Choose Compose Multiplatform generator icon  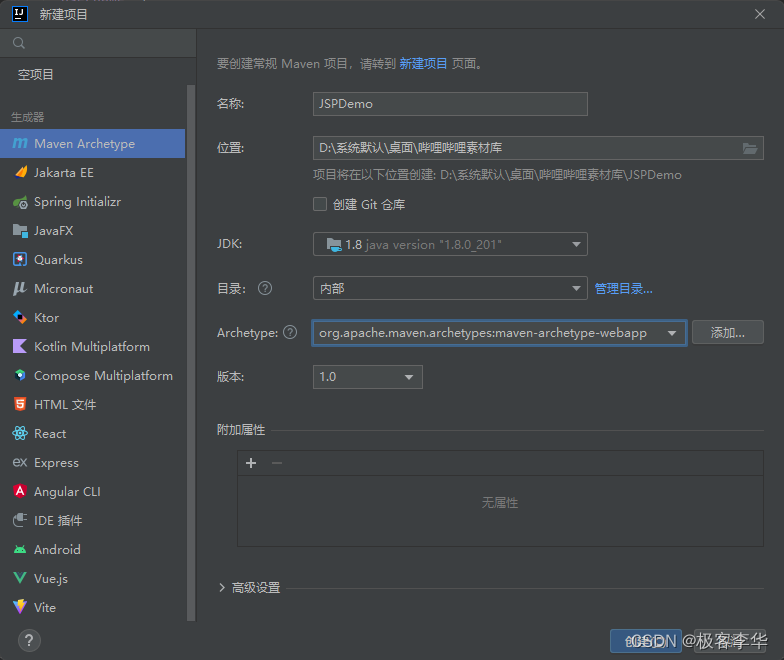click(20, 376)
